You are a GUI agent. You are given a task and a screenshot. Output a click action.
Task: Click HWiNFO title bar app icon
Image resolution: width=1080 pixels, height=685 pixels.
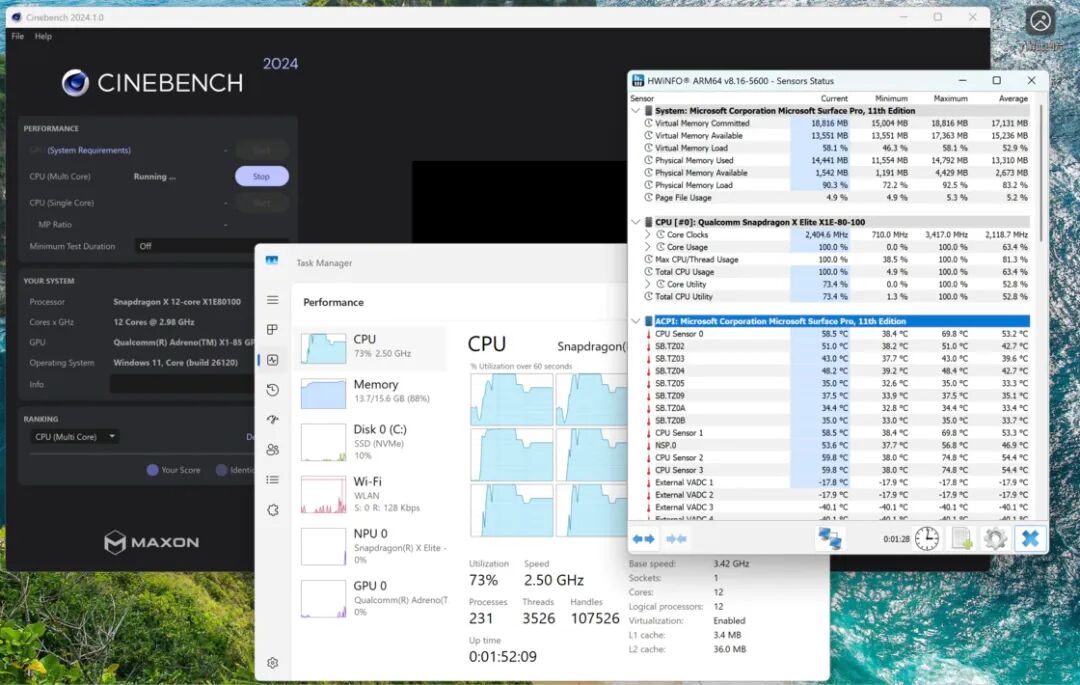click(638, 81)
